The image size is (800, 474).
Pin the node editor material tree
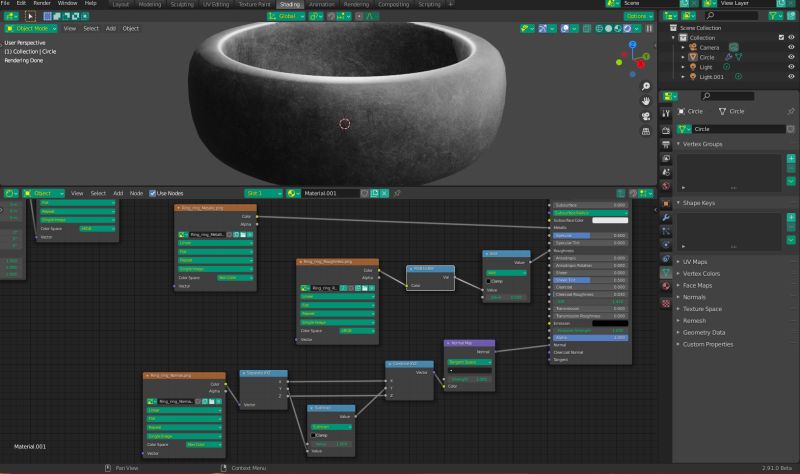[x=397, y=193]
